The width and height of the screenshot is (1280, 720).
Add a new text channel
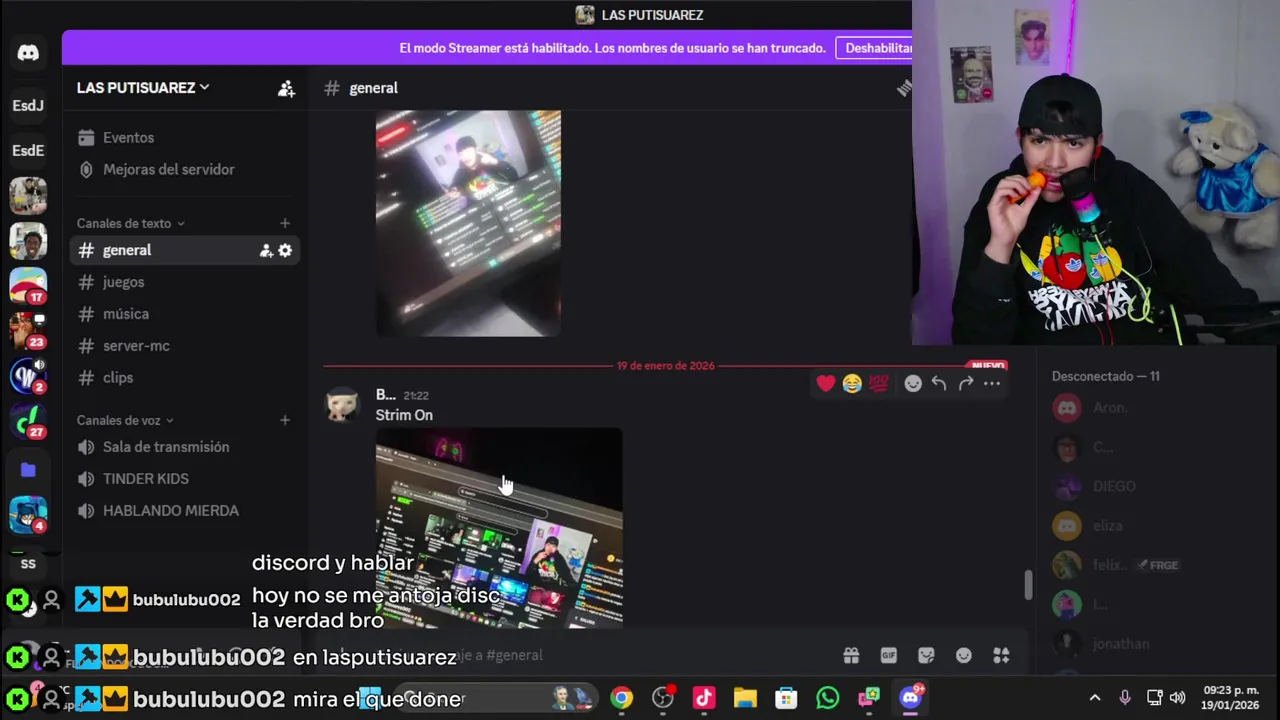(285, 223)
